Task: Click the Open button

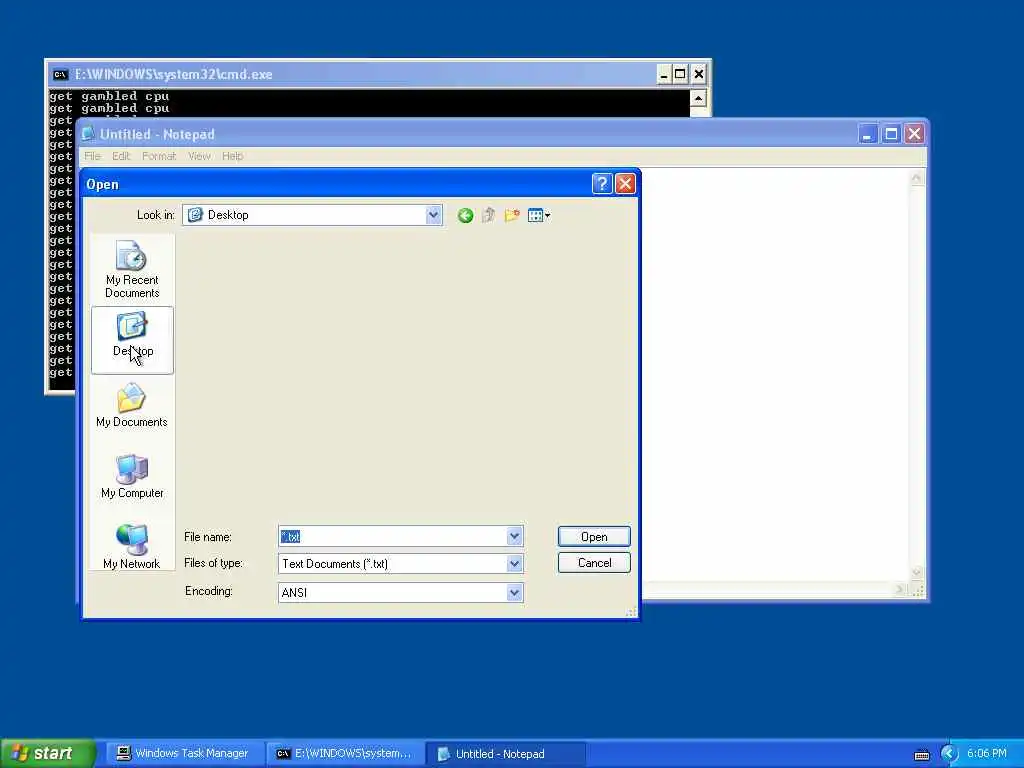Action: [x=594, y=537]
